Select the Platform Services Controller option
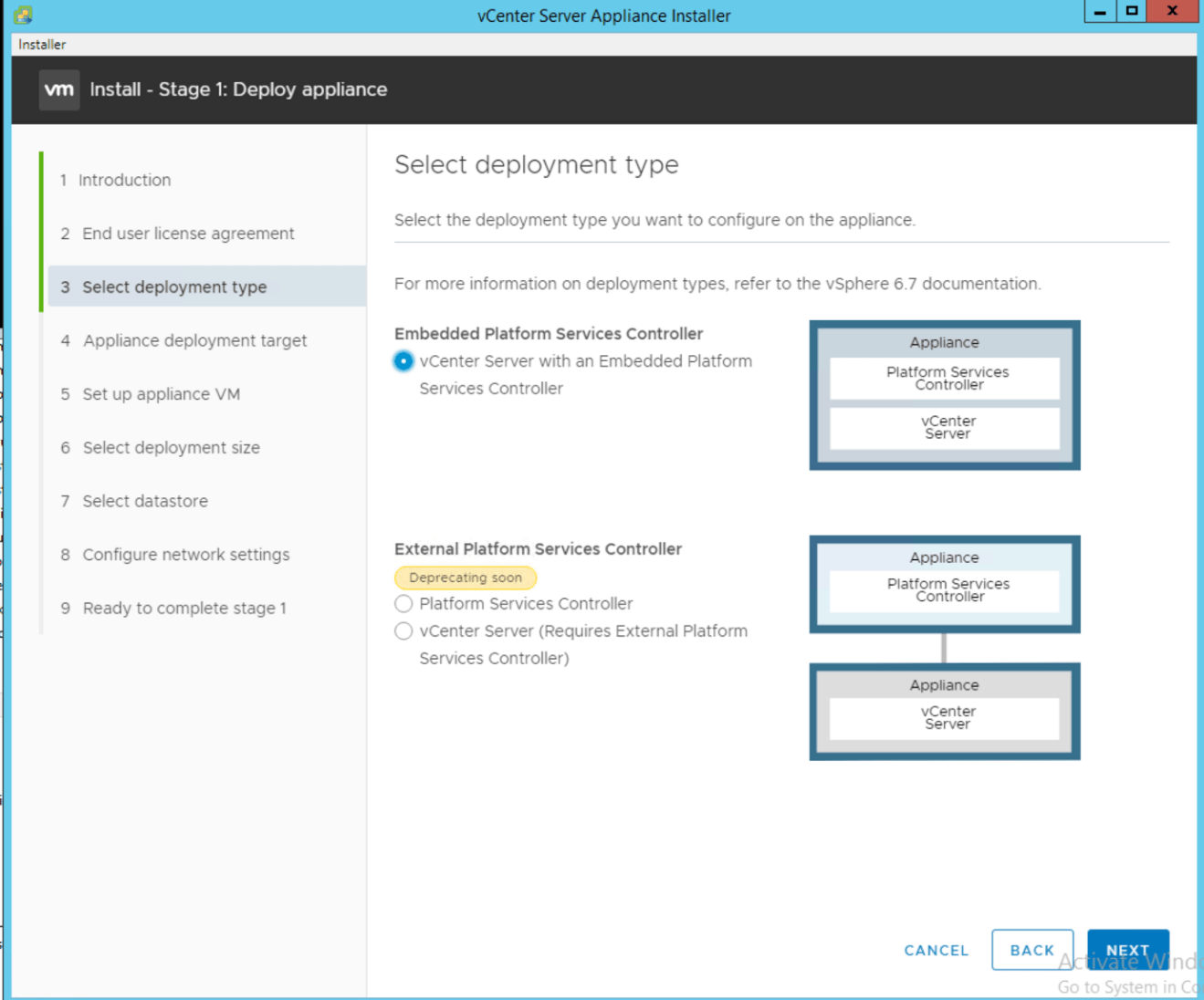The width and height of the screenshot is (1204, 1000). pyautogui.click(x=403, y=603)
